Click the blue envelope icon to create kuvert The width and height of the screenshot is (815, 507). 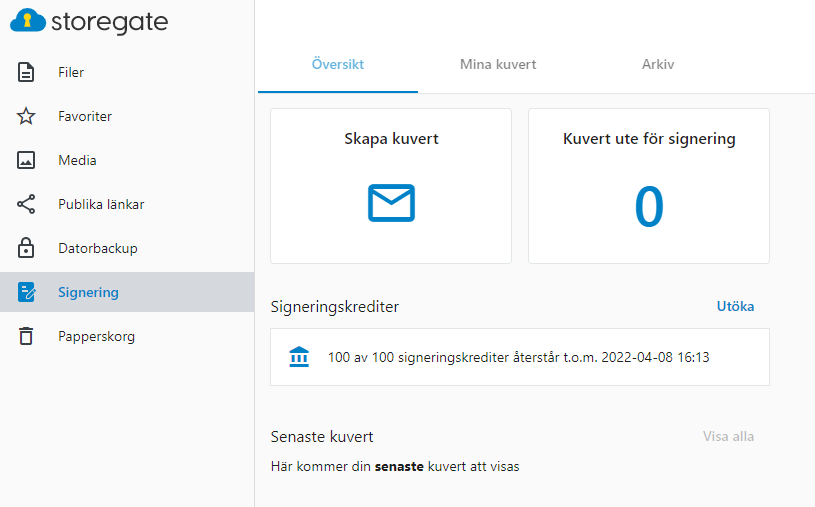coord(391,203)
